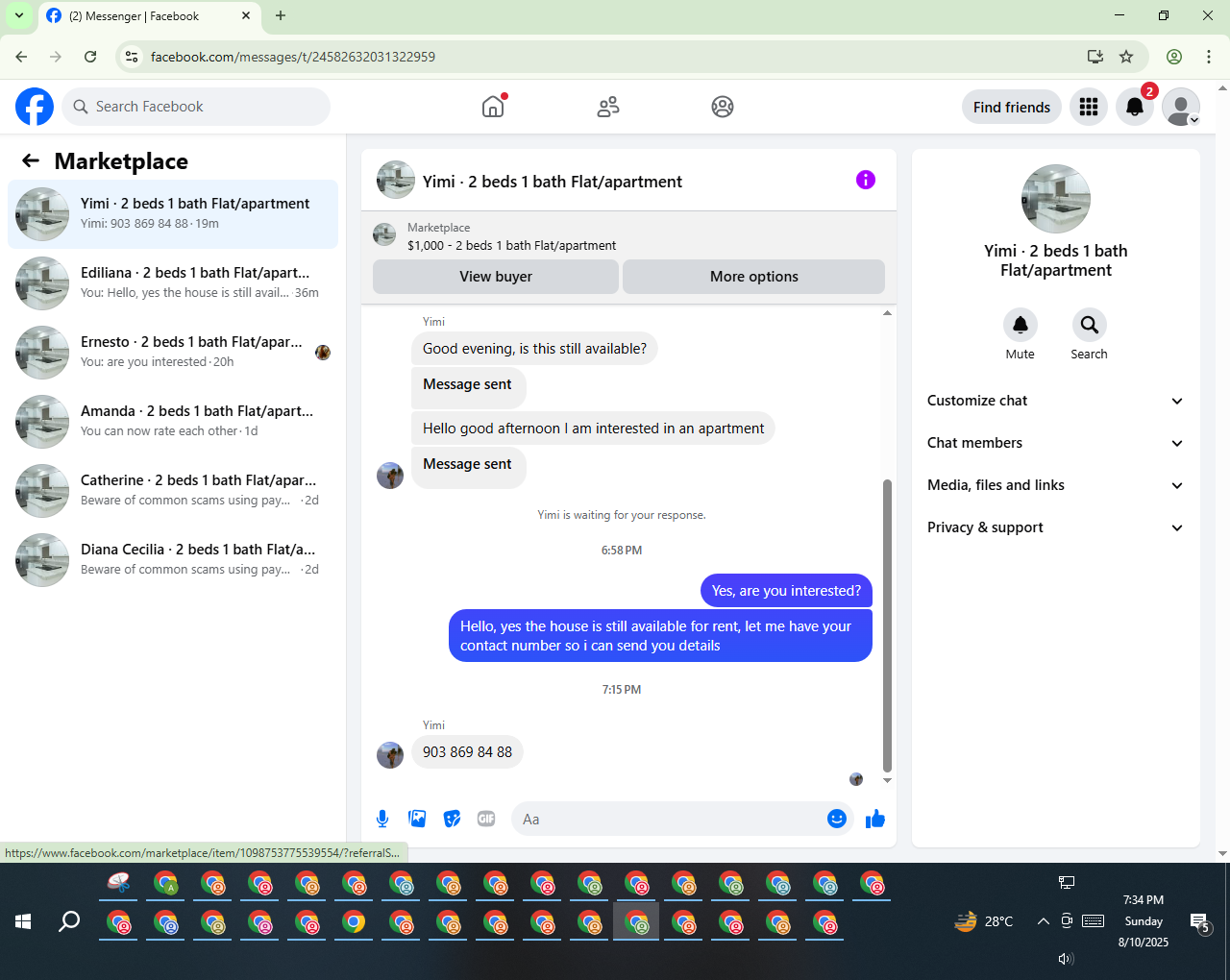Screen dimensions: 1230x980
Task: Focus the Aa message input box
Action: coord(668,819)
